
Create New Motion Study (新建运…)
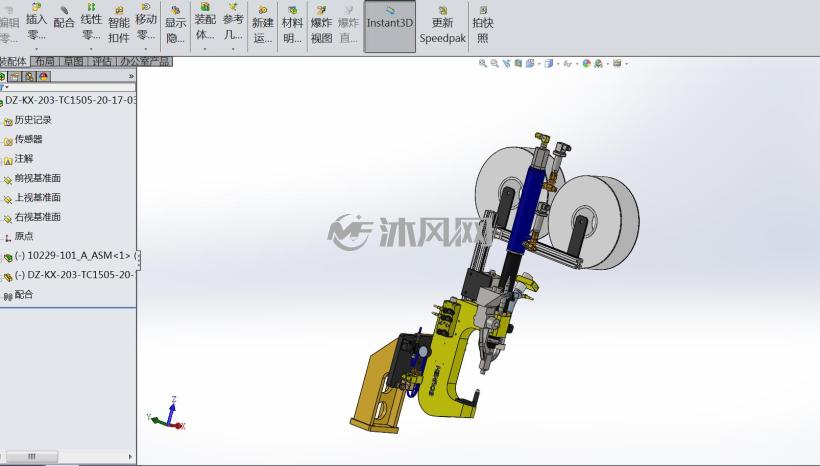[x=263, y=25]
